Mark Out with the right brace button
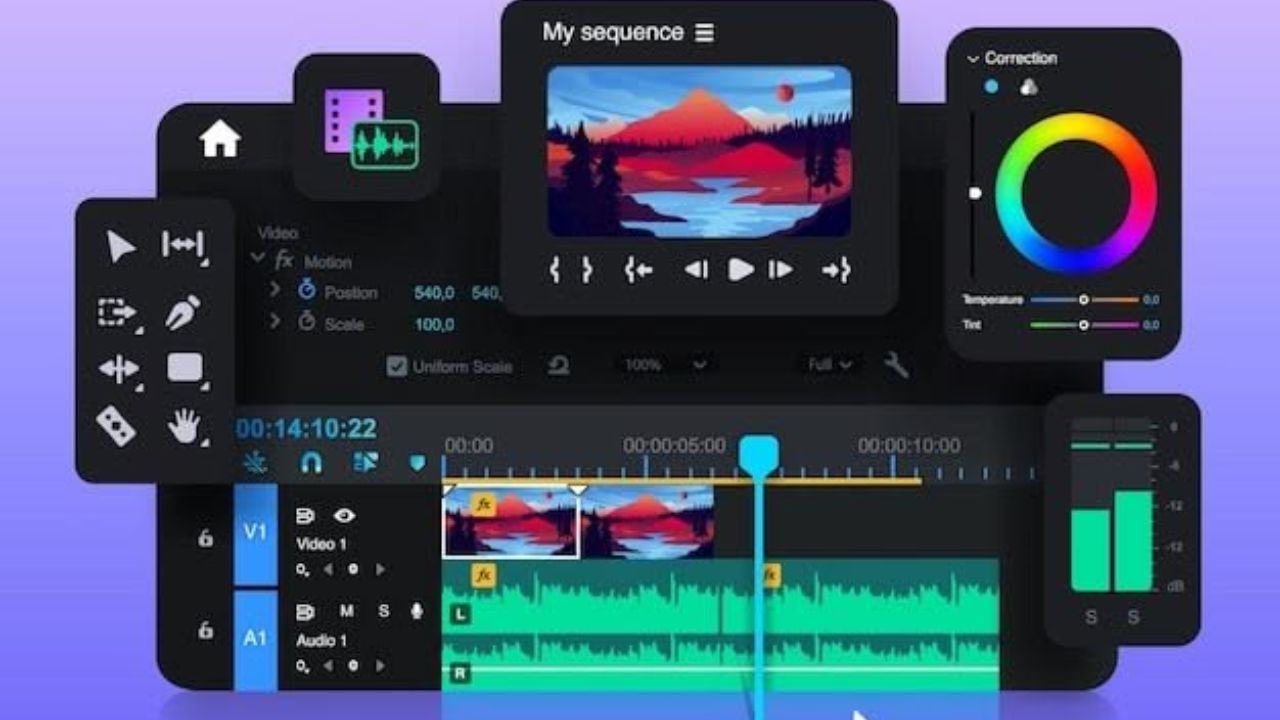This screenshot has height=720, width=1280. click(587, 269)
